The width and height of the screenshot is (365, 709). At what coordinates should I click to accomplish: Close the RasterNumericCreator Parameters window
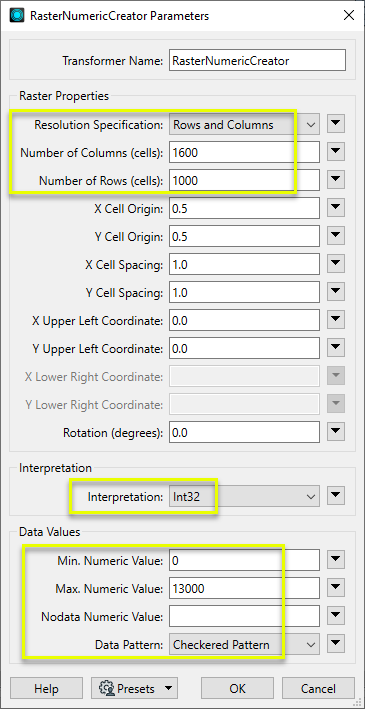coord(349,15)
